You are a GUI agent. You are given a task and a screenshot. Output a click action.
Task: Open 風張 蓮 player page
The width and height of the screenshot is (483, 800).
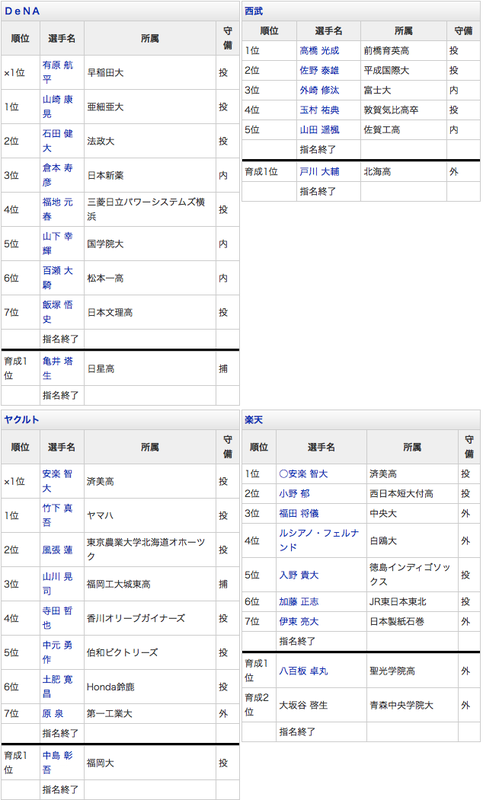click(57, 550)
